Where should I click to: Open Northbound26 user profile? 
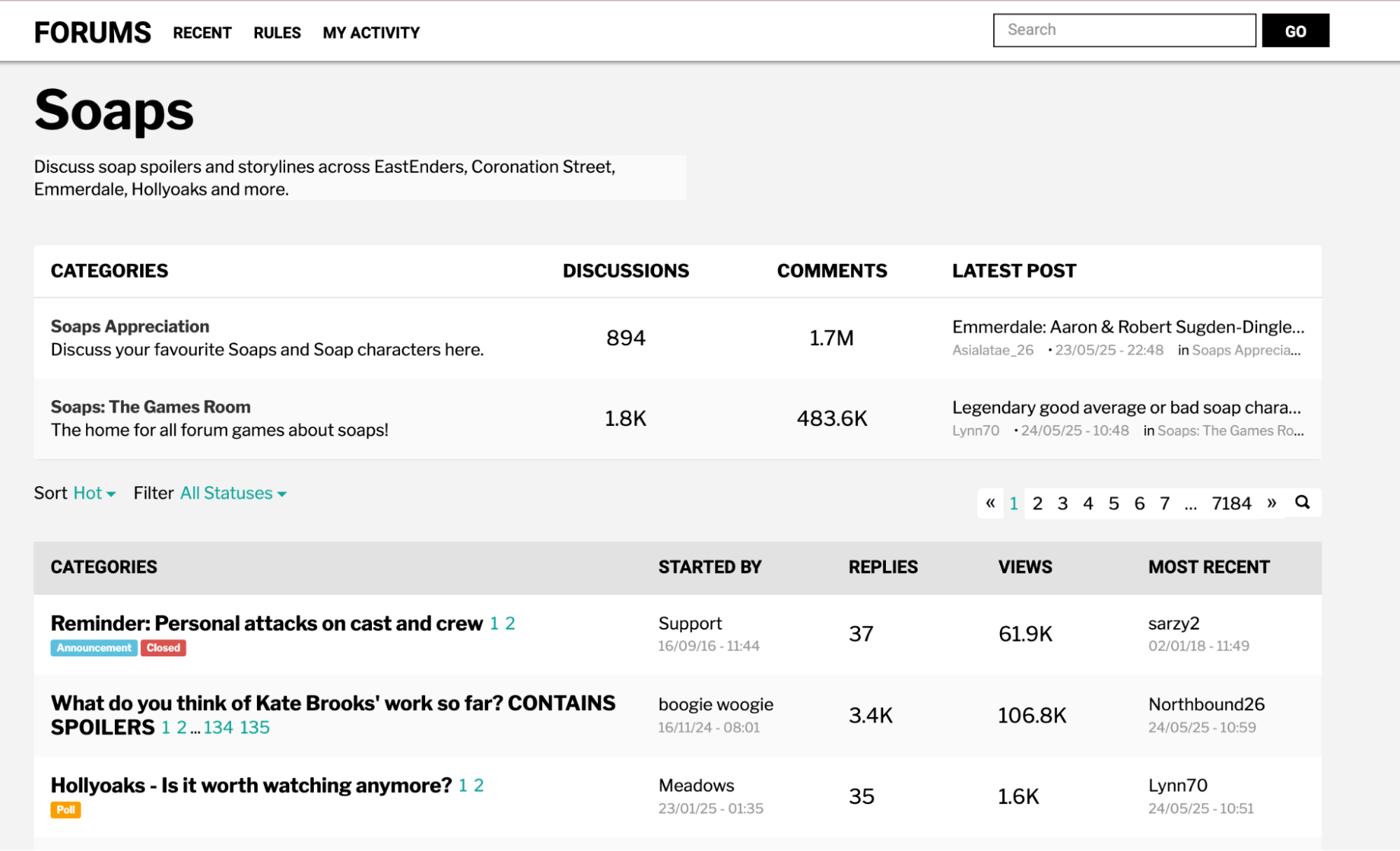pos(1206,705)
